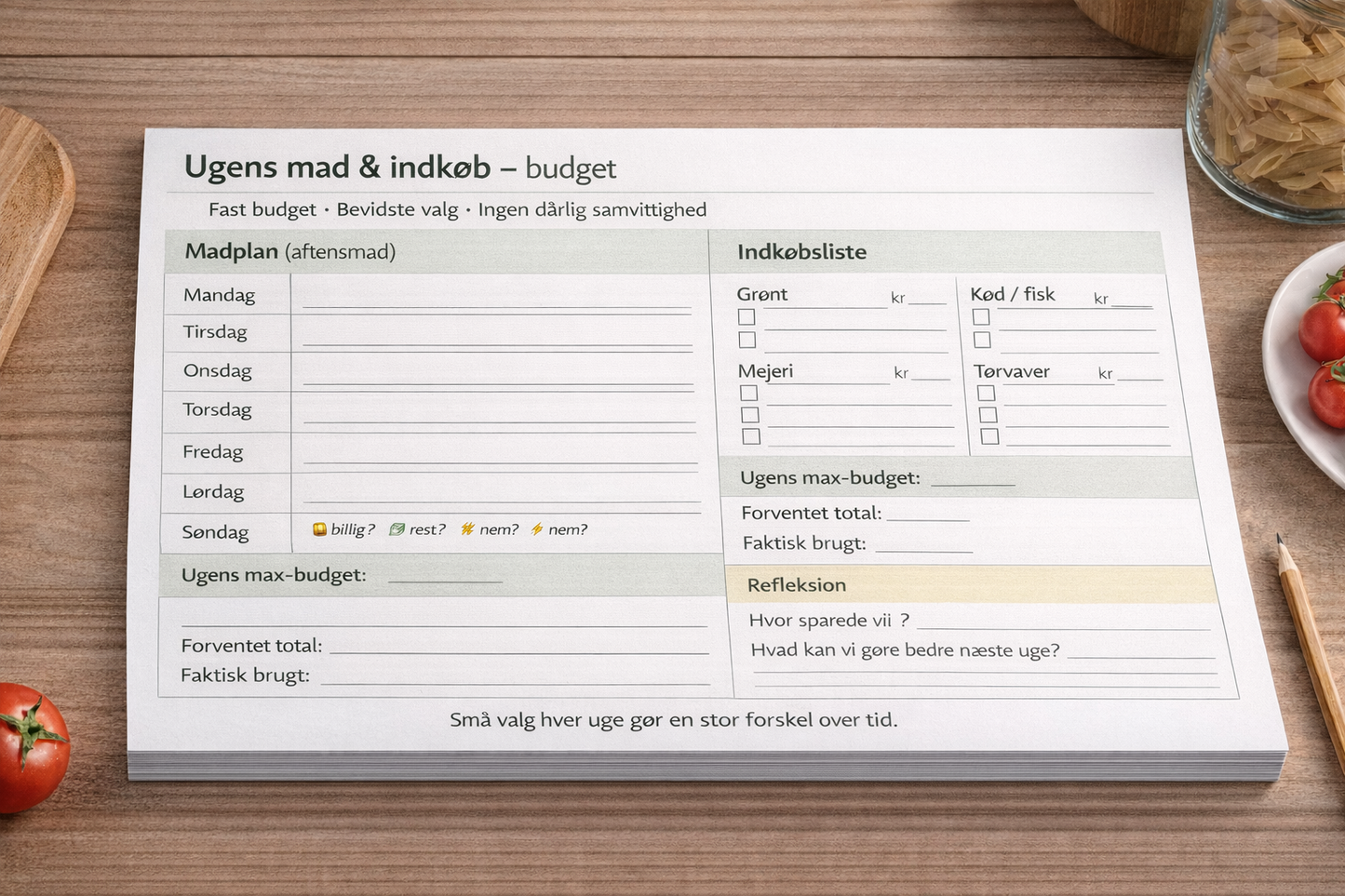Click the leaf "rest?" icon in Søndag row

(x=397, y=528)
